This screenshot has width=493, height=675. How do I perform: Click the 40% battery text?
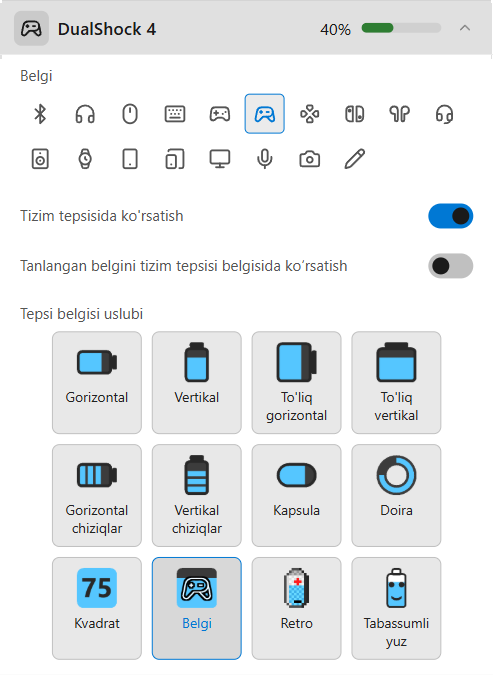click(335, 29)
